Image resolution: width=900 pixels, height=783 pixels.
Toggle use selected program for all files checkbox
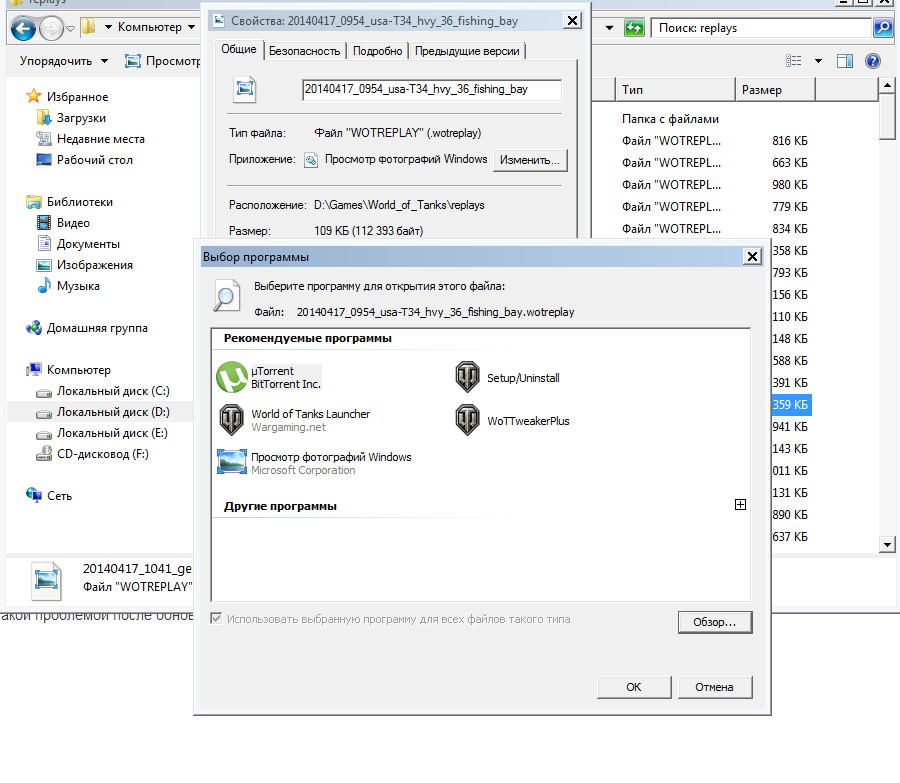[x=216, y=619]
